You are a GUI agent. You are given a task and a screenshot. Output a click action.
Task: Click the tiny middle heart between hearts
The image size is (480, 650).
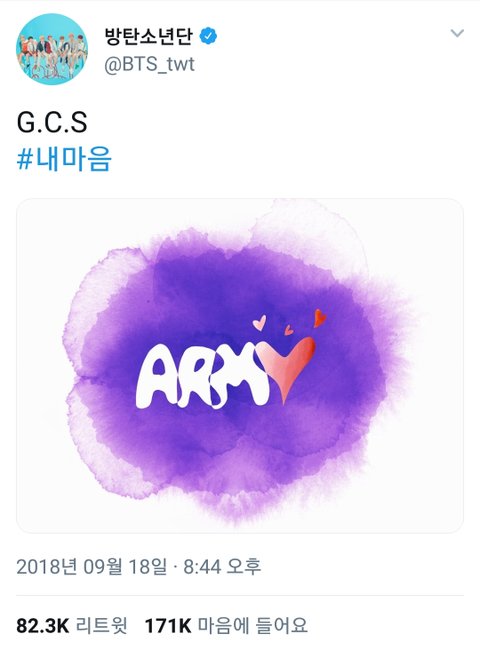pos(289,330)
